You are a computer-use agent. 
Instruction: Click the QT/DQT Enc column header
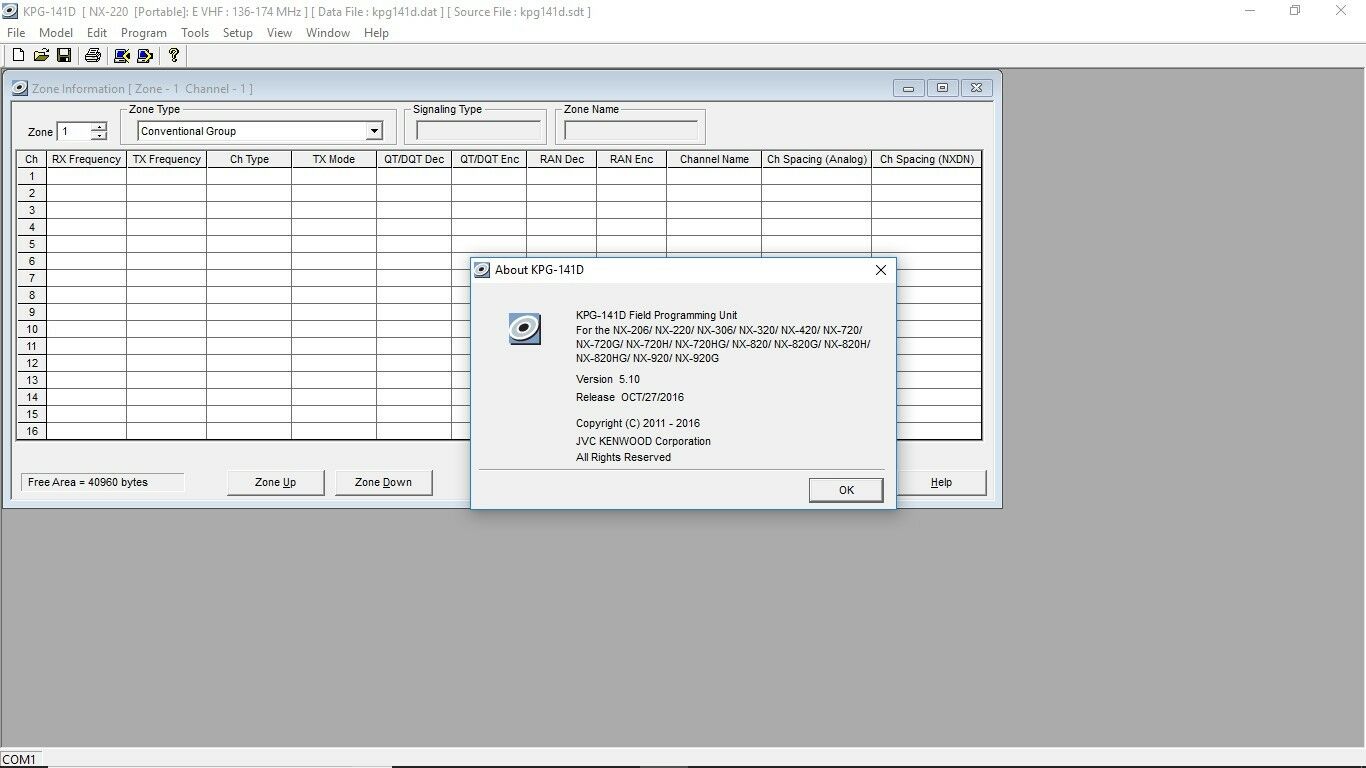489,159
